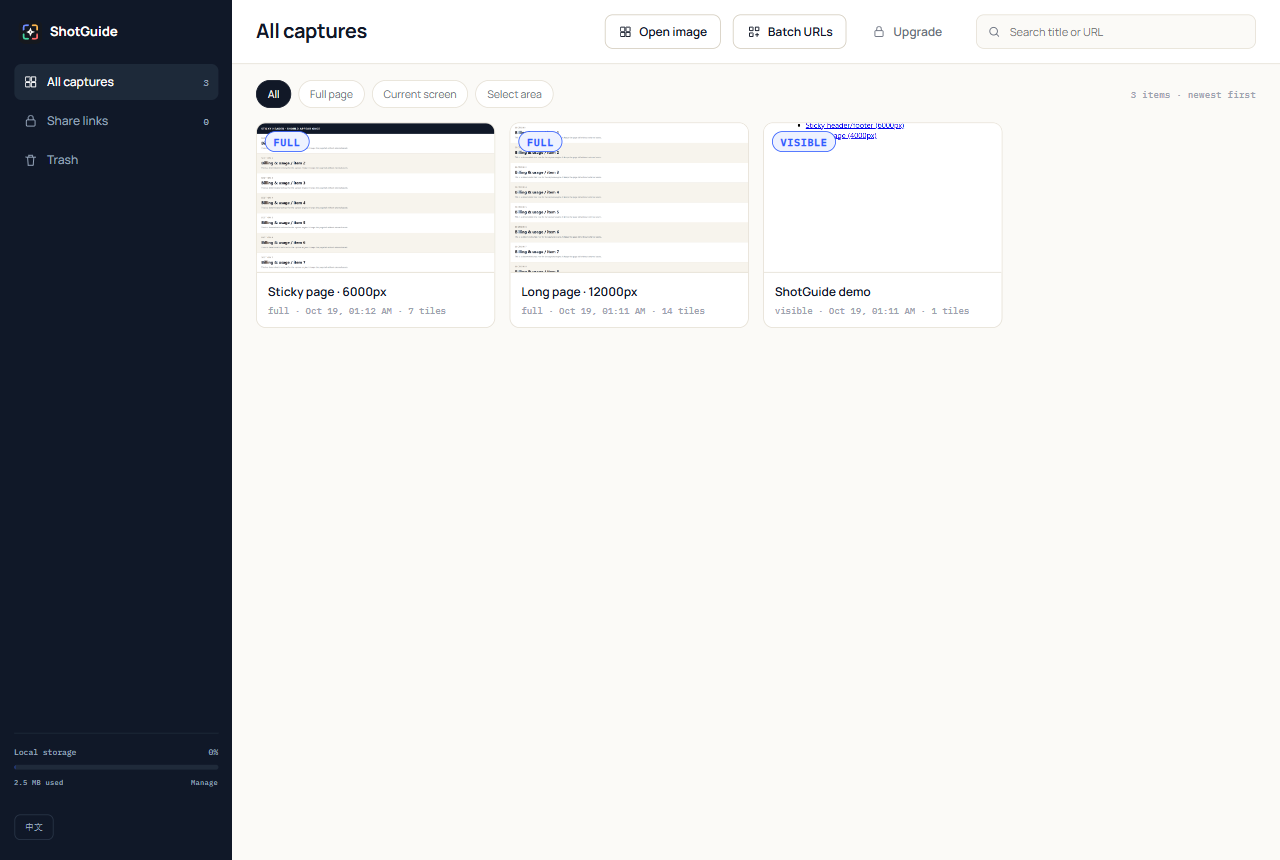The height and width of the screenshot is (860, 1280).
Task: Click the "All captures" page heading
Action: 312,32
